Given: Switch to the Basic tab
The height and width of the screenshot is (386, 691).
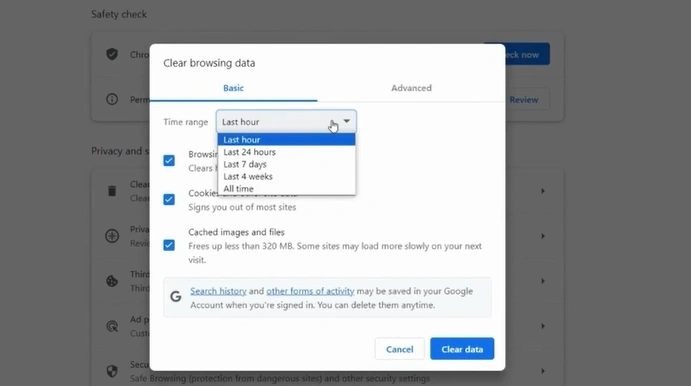Looking at the screenshot, I should point(233,88).
